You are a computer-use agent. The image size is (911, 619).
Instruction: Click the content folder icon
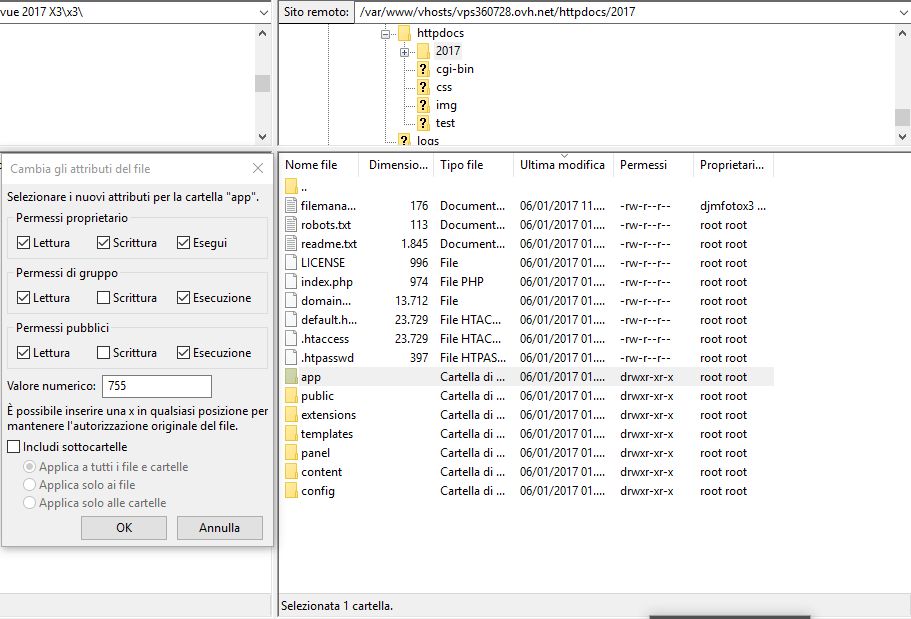click(291, 472)
